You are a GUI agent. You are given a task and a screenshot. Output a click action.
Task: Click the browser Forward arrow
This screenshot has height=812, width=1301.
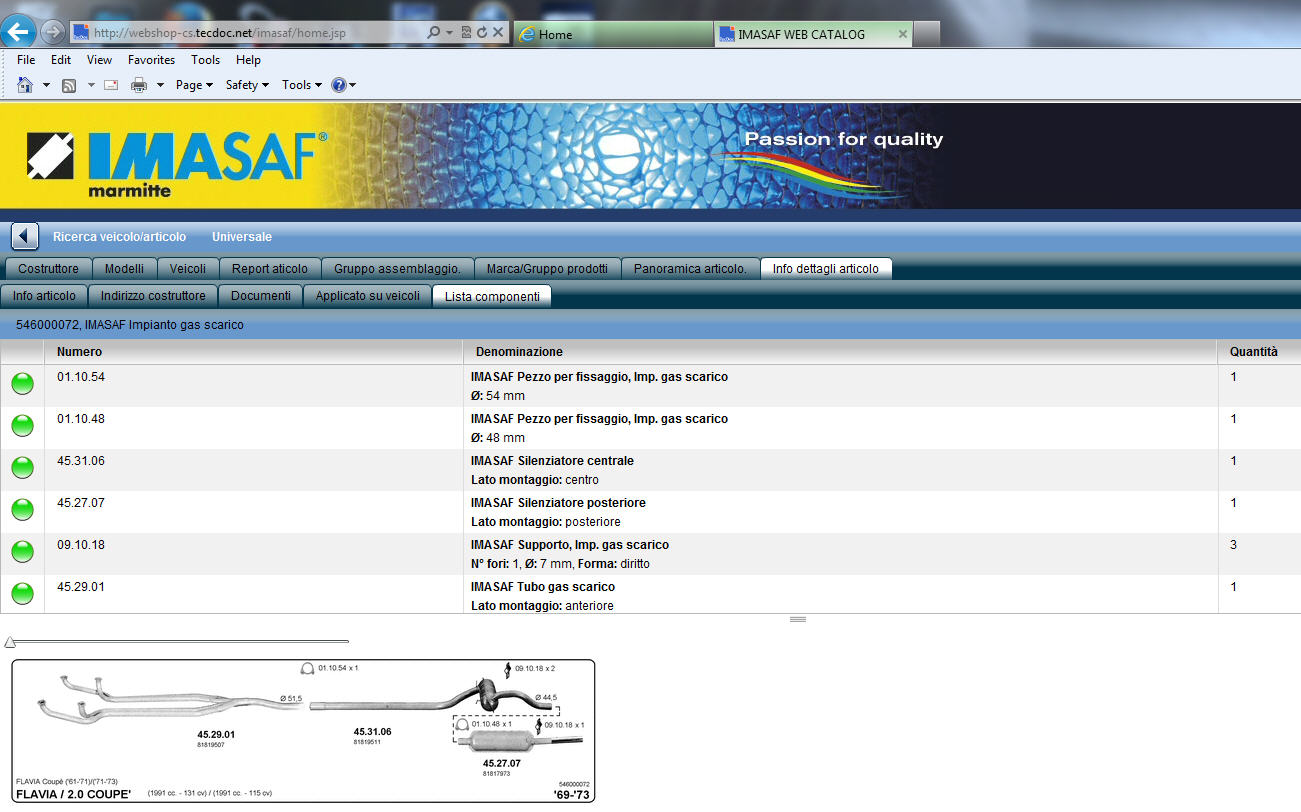tap(53, 33)
